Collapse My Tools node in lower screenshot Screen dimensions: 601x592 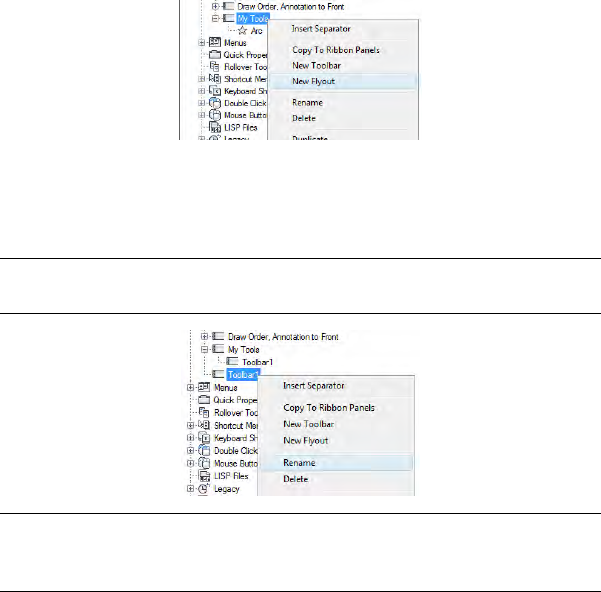pyautogui.click(x=204, y=349)
